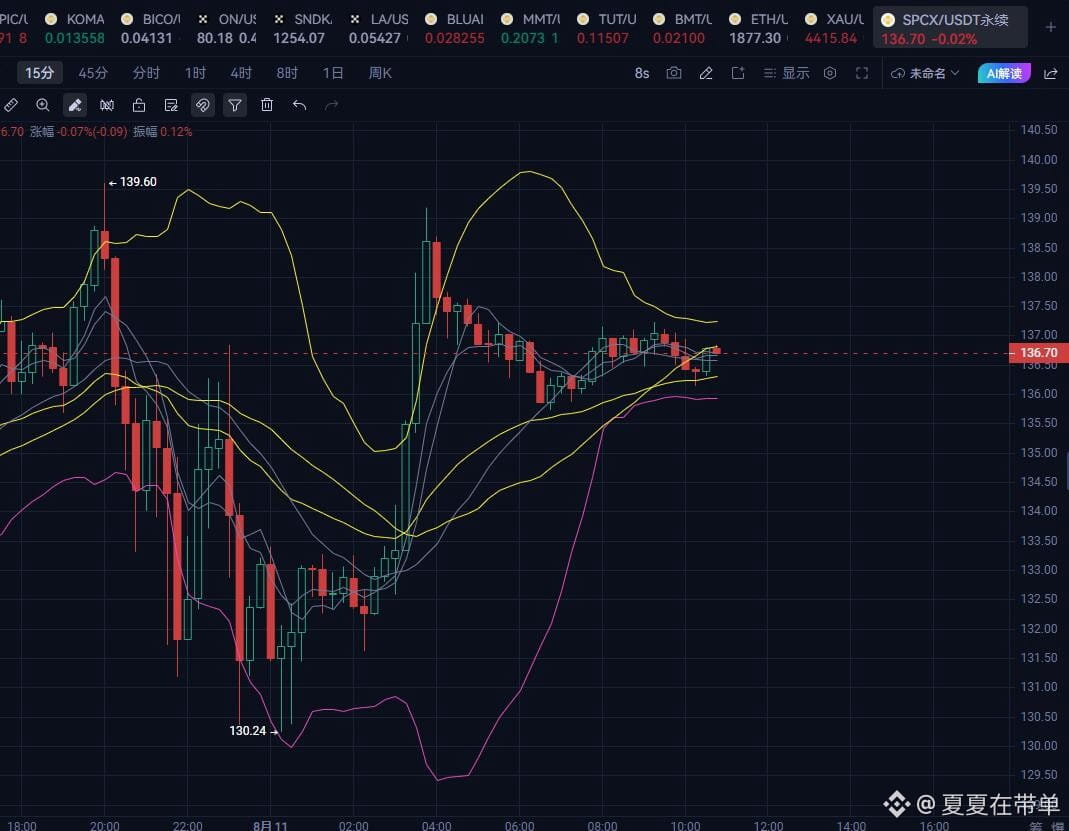The width and height of the screenshot is (1069, 831).
Task: Toggle the drawing pencil mode
Action: (75, 105)
